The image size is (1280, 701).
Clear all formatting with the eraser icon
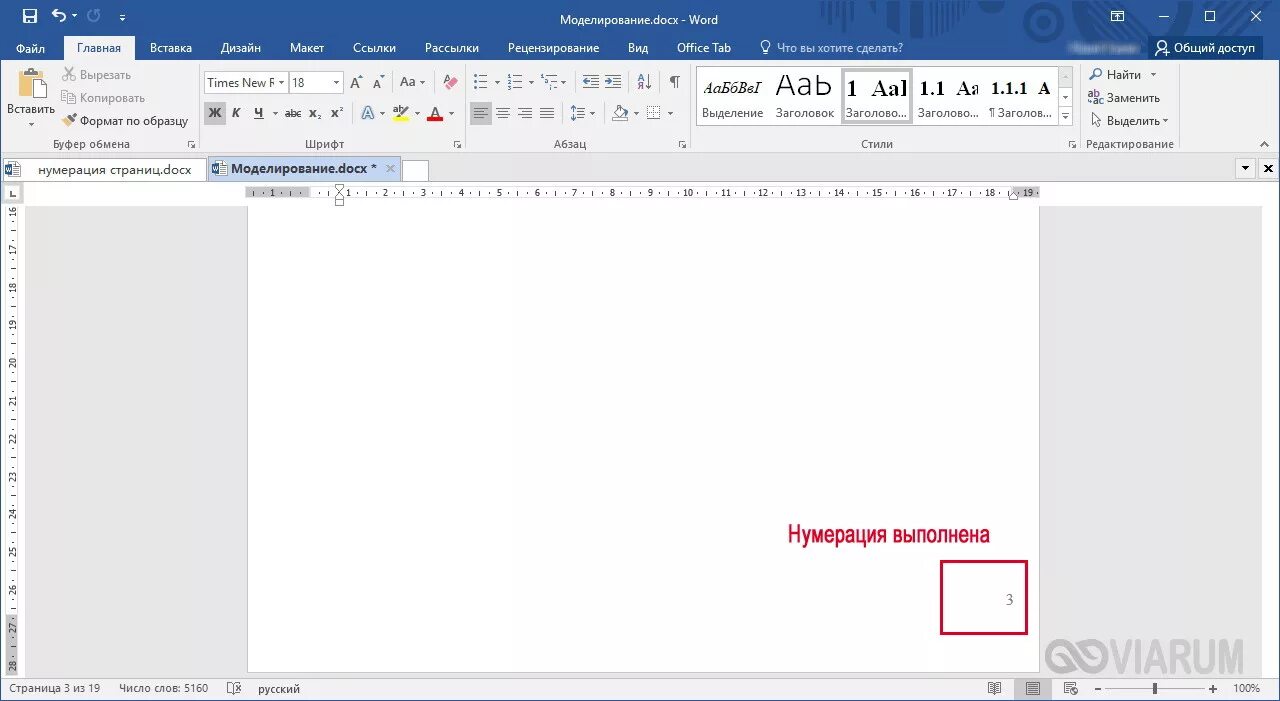click(450, 83)
